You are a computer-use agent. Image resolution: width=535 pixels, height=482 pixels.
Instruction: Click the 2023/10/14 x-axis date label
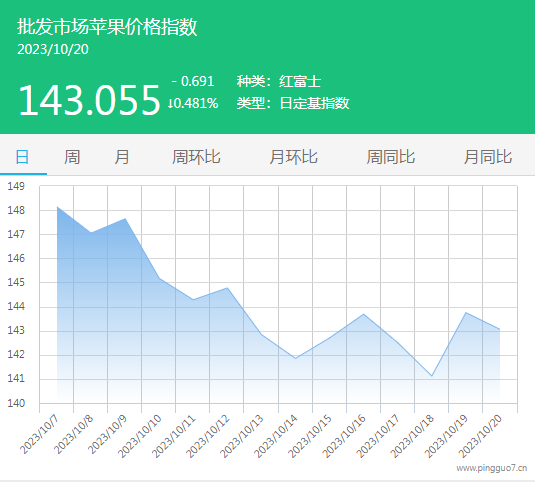point(276,436)
